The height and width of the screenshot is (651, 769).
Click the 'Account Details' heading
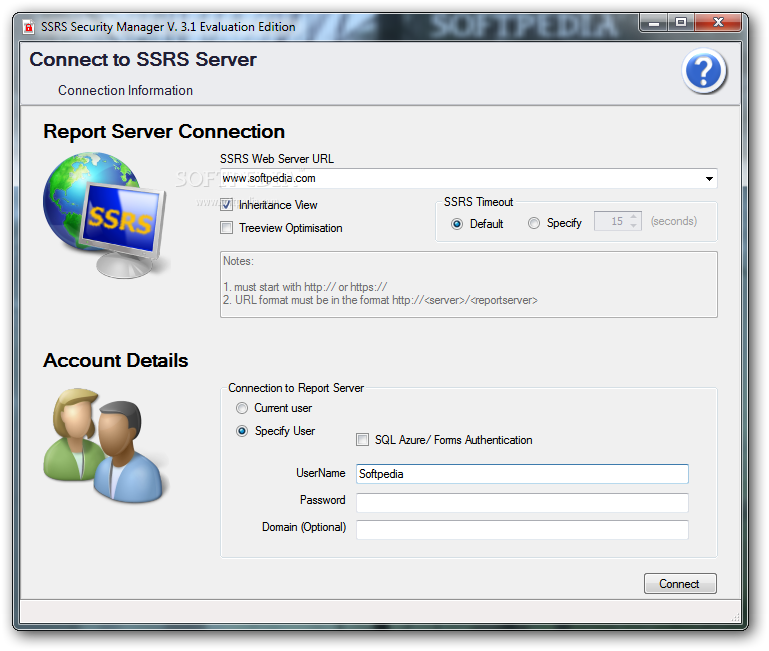tap(116, 361)
